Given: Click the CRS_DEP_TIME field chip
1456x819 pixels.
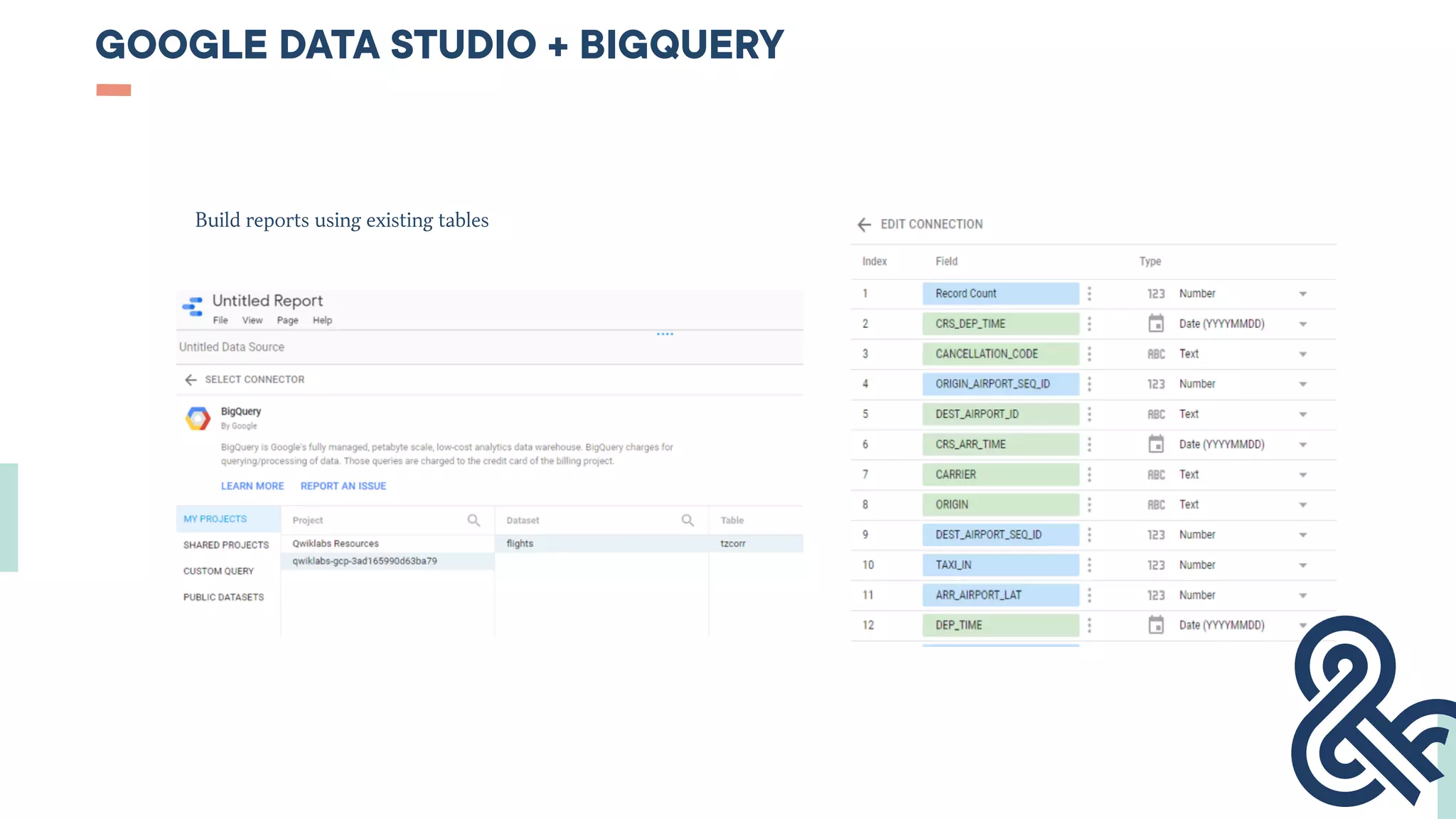Looking at the screenshot, I should click(1001, 324).
